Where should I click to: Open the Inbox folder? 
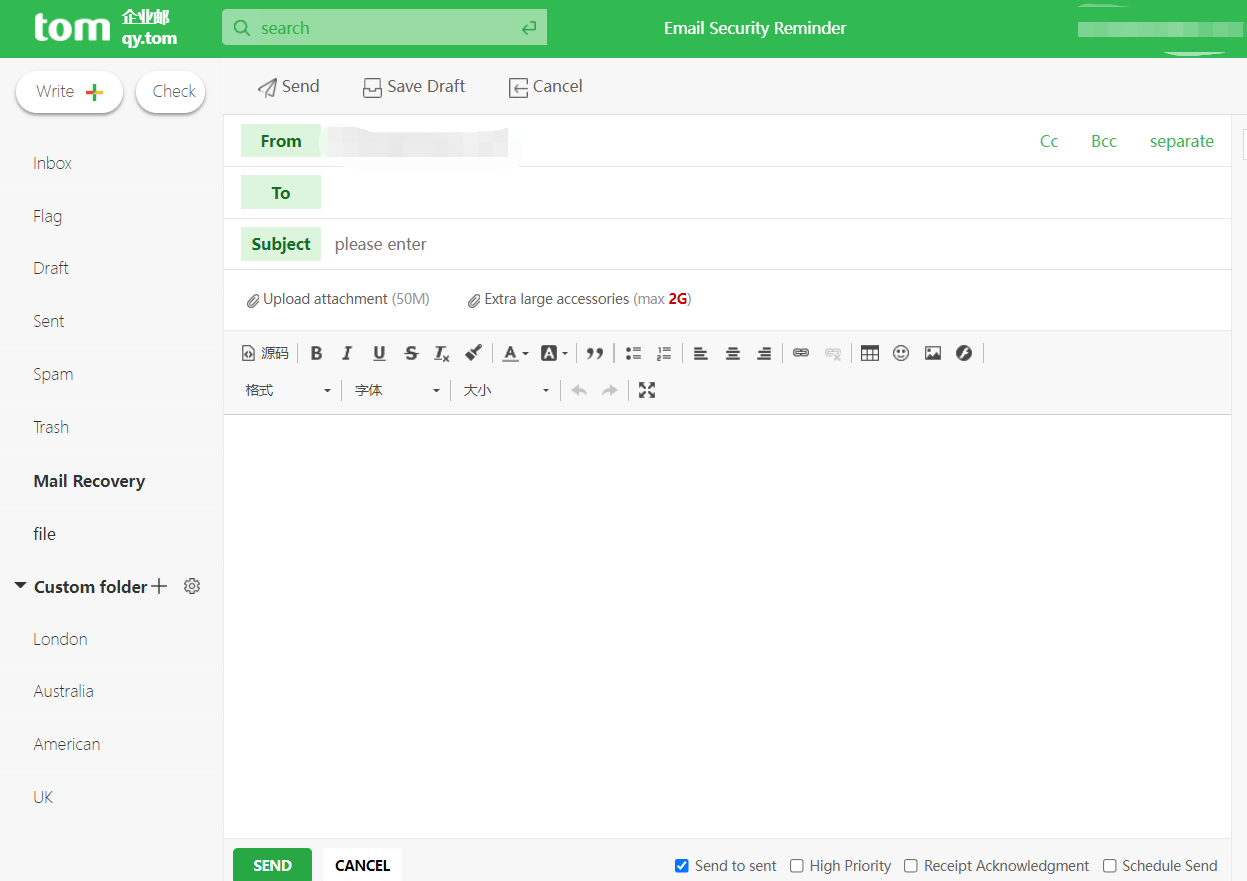coord(52,163)
